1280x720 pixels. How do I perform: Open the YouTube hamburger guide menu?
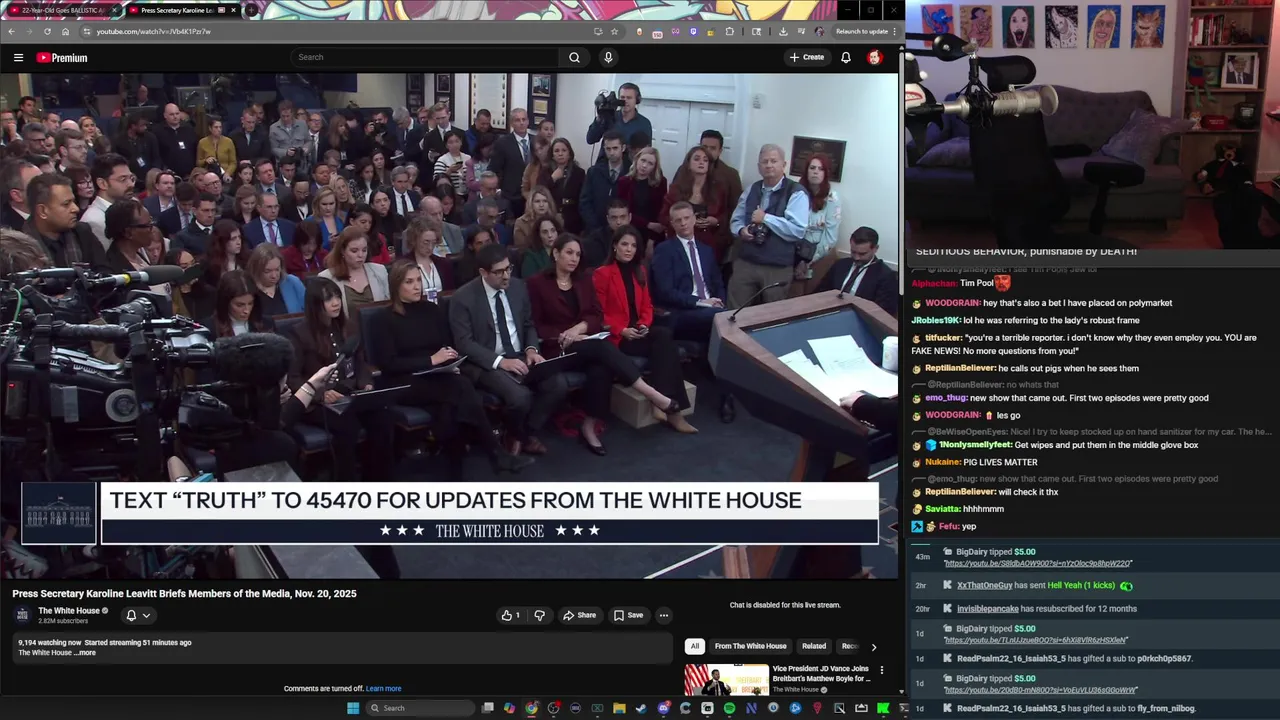[18, 58]
